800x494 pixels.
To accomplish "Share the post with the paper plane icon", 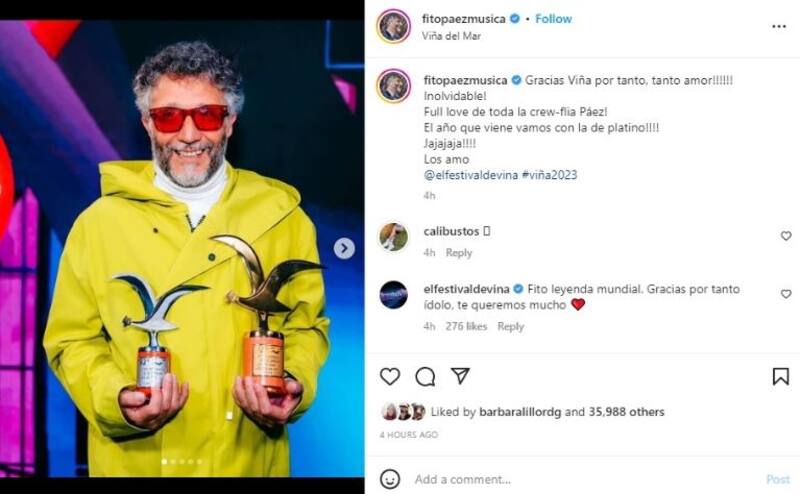I will pos(460,376).
